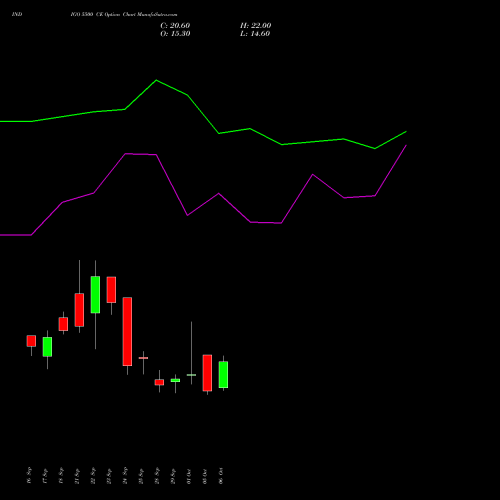Screen dimensions: 500x500
Task: Click the 16 Sep date label
Action: tap(29, 475)
